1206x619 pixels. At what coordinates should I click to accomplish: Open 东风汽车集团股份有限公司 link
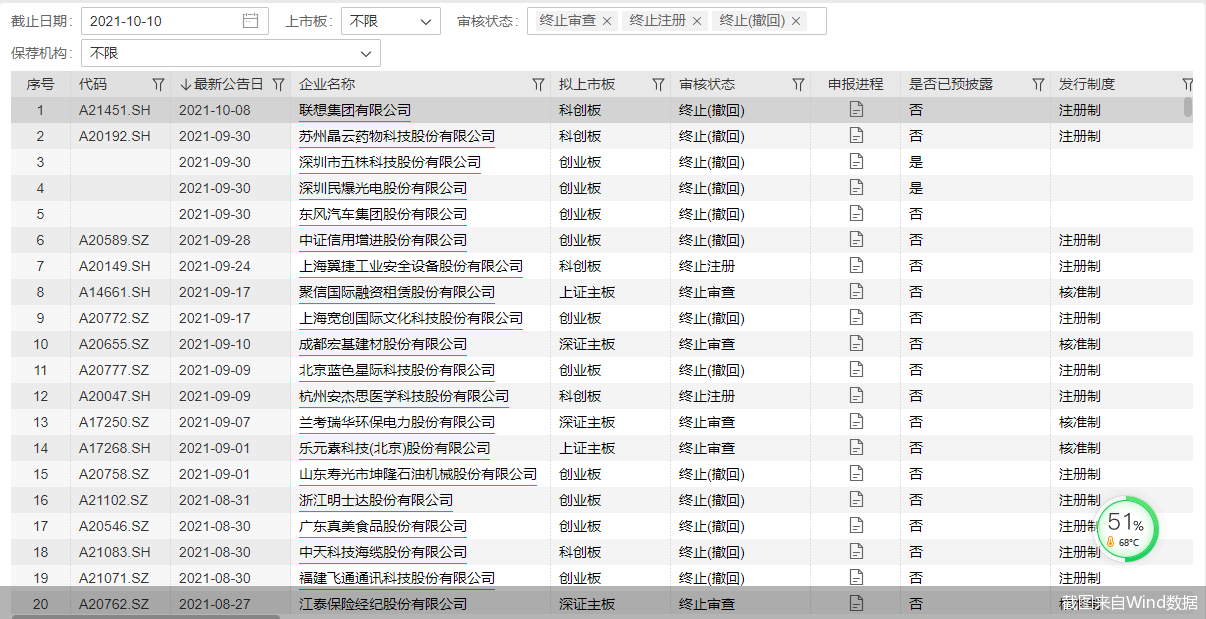pos(383,214)
